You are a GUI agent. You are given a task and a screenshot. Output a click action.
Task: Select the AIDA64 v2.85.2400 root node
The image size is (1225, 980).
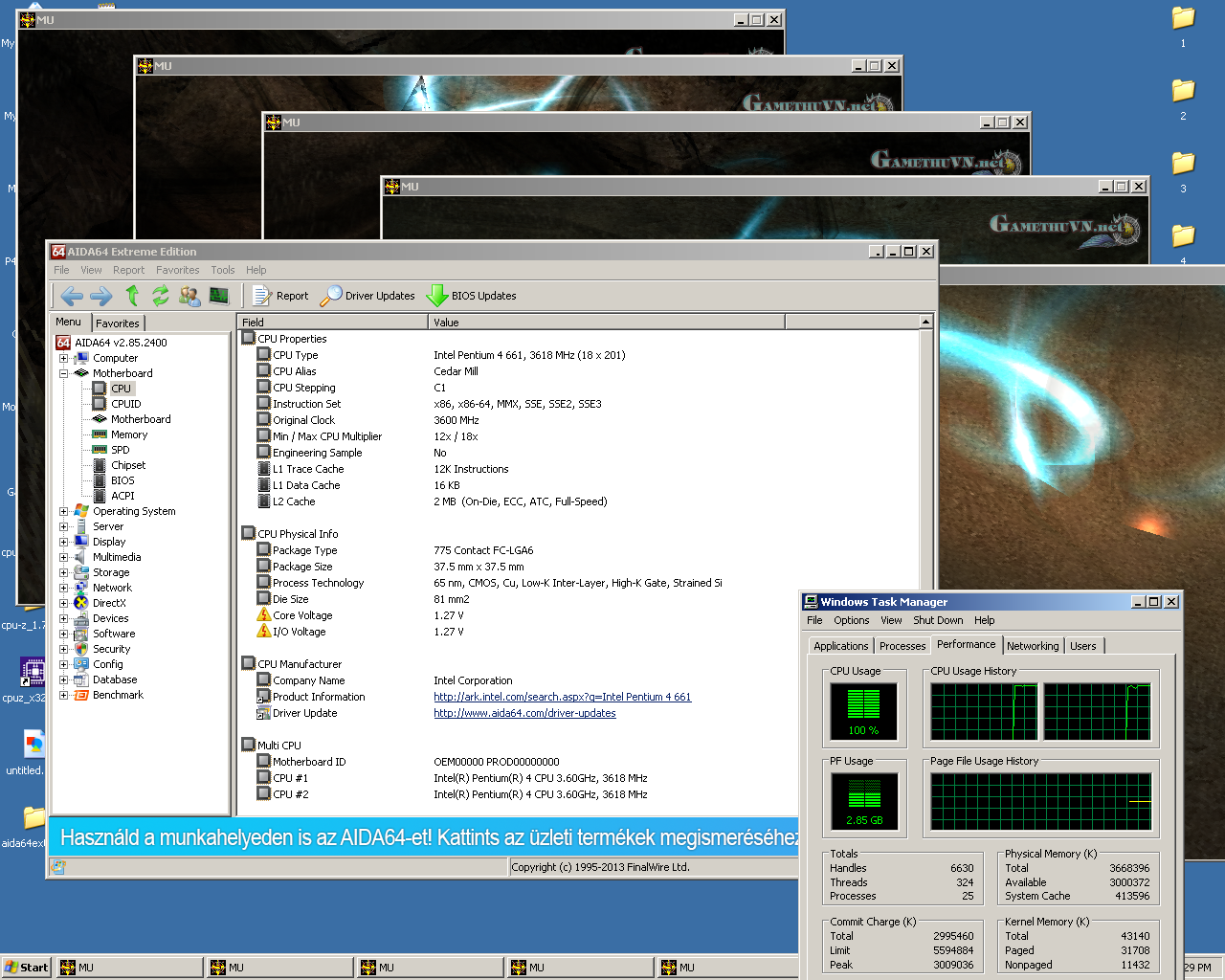[x=121, y=343]
